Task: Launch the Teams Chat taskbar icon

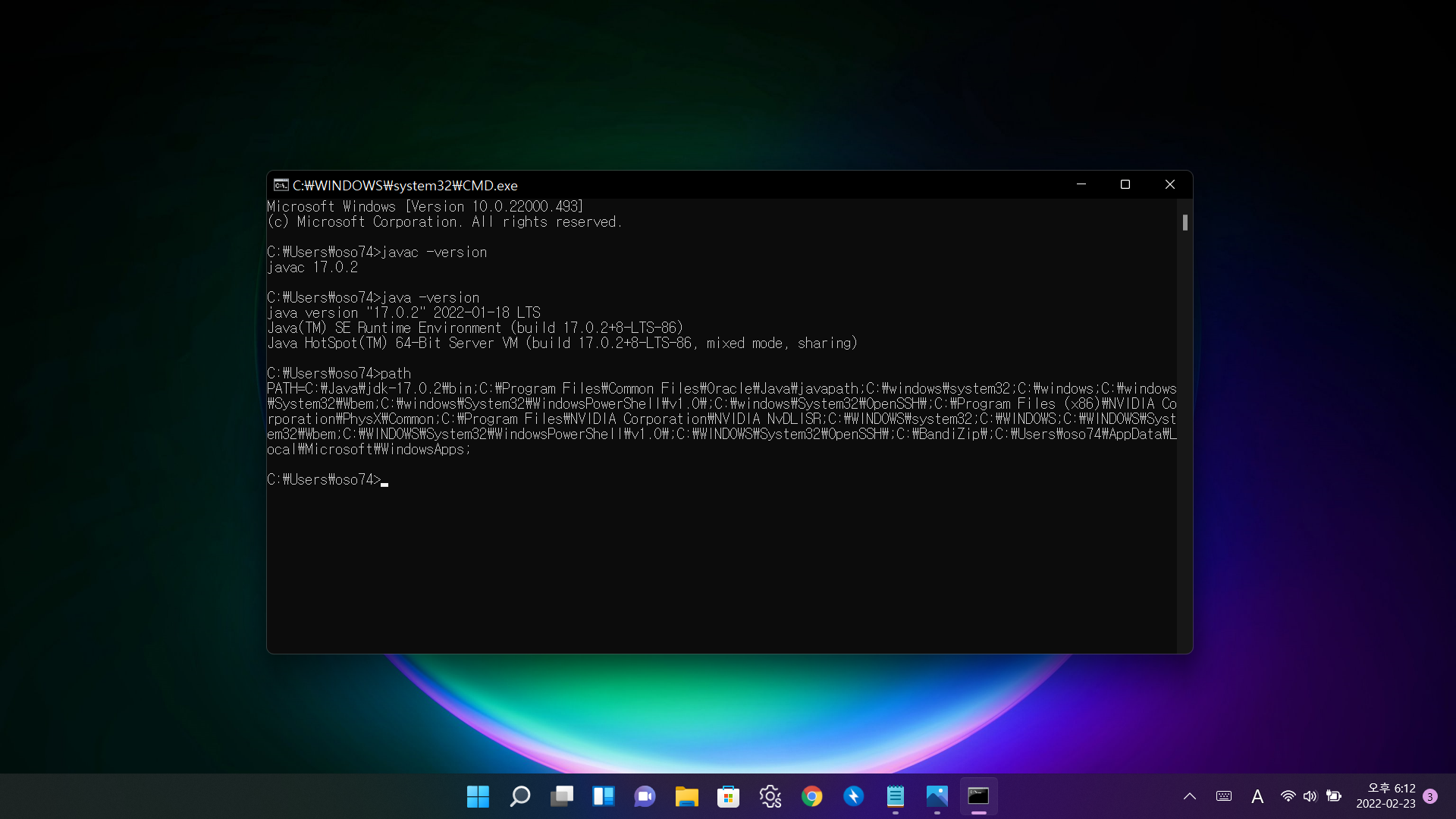Action: pyautogui.click(x=645, y=796)
